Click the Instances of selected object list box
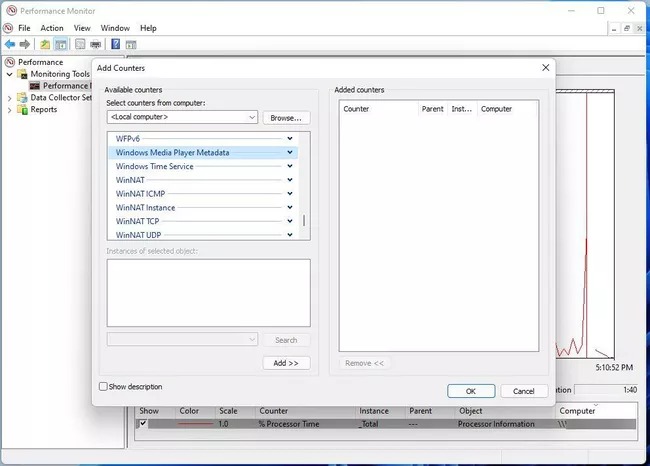 point(209,293)
